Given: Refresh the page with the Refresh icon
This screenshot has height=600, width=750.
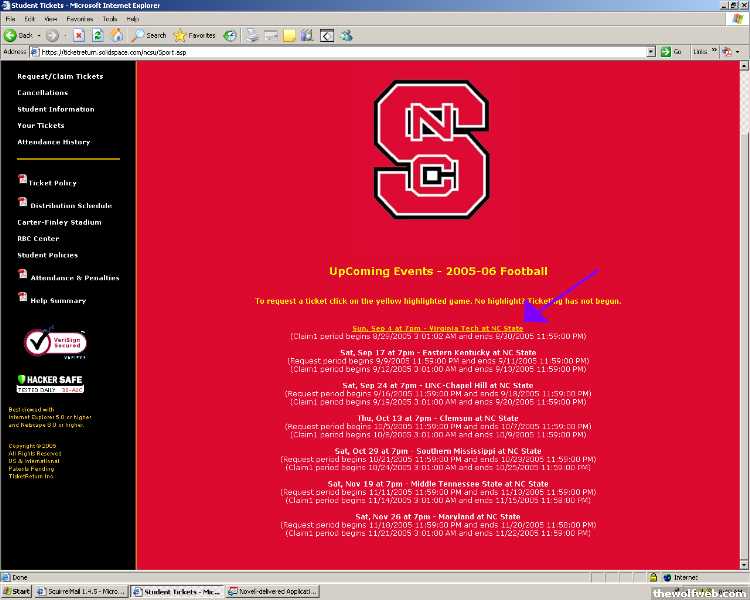Looking at the screenshot, I should pos(98,35).
